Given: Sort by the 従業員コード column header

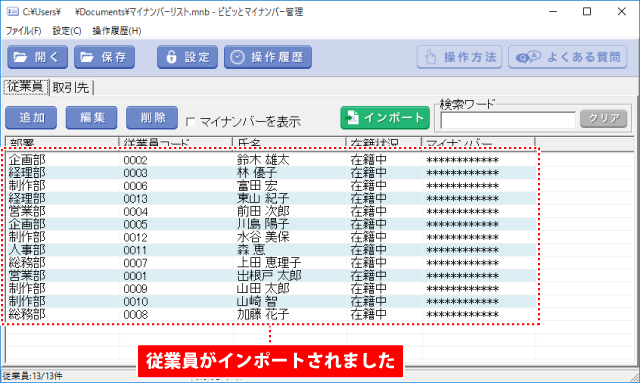Looking at the screenshot, I should click(176, 143).
